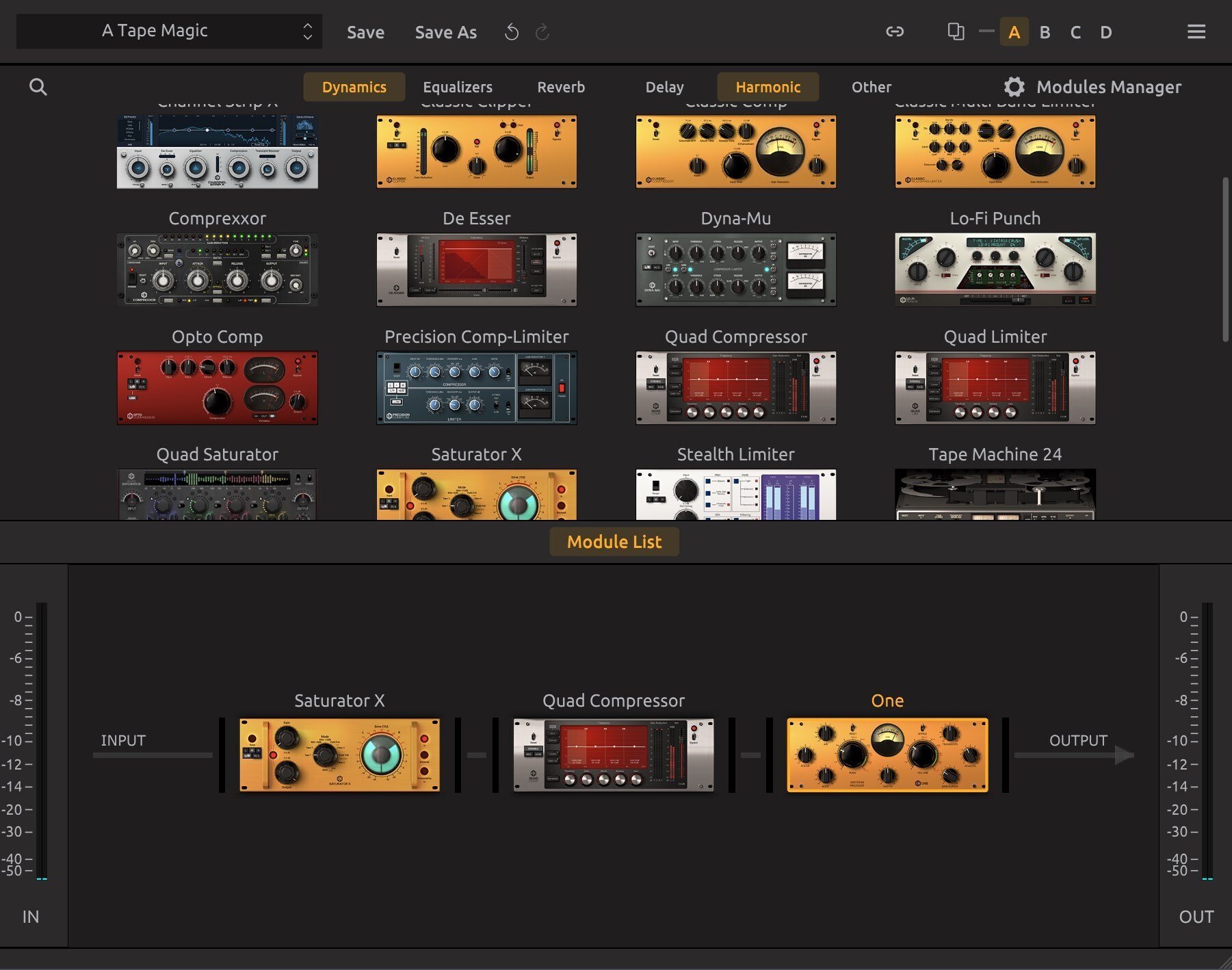Viewport: 1232px width, 970px height.
Task: Click the link (chain) icon in the top bar
Action: [895, 31]
